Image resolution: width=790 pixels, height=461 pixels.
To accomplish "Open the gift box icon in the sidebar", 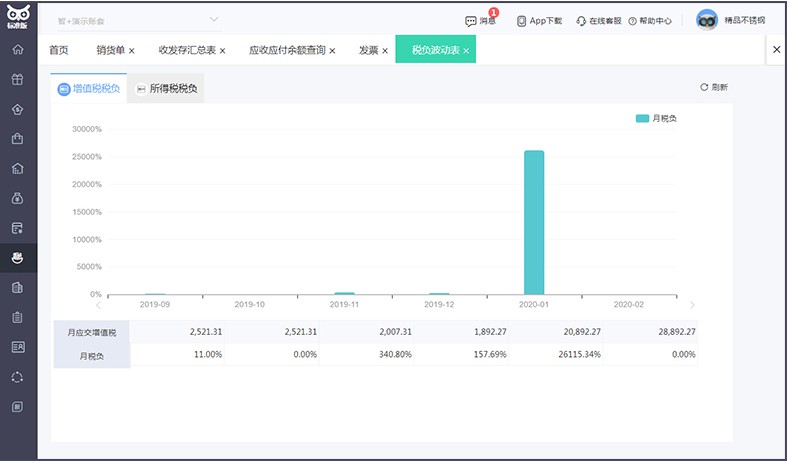I will pyautogui.click(x=18, y=79).
